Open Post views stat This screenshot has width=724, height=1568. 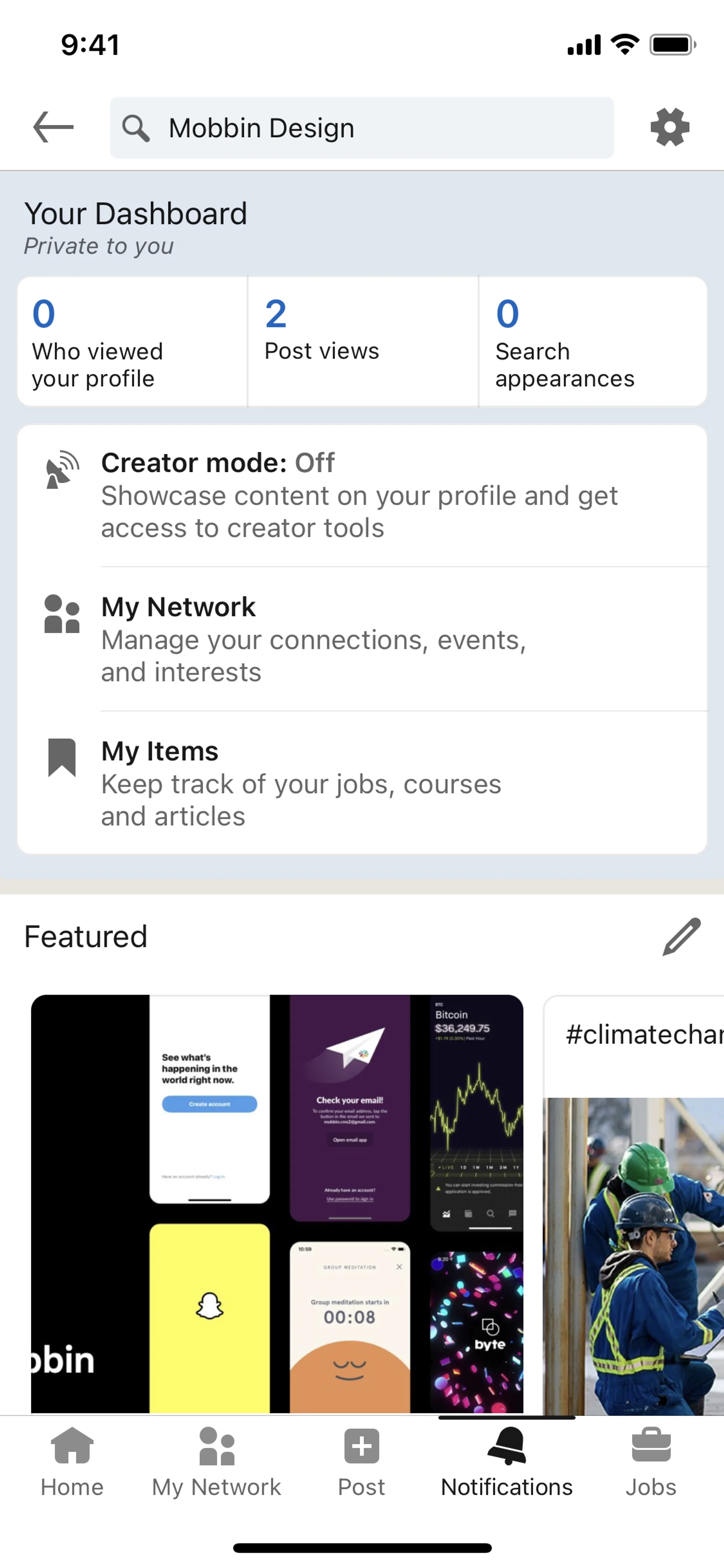point(363,342)
